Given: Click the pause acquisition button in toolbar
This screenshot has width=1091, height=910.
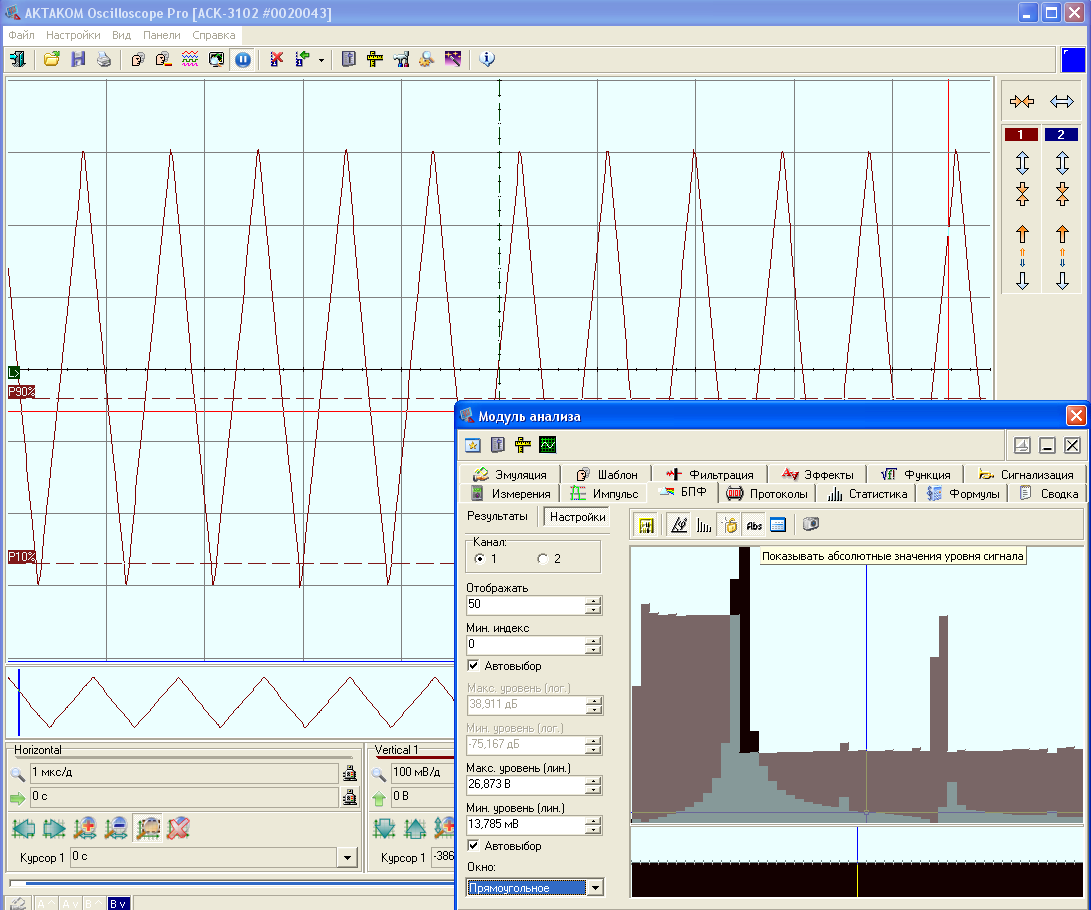Looking at the screenshot, I should [x=242, y=60].
